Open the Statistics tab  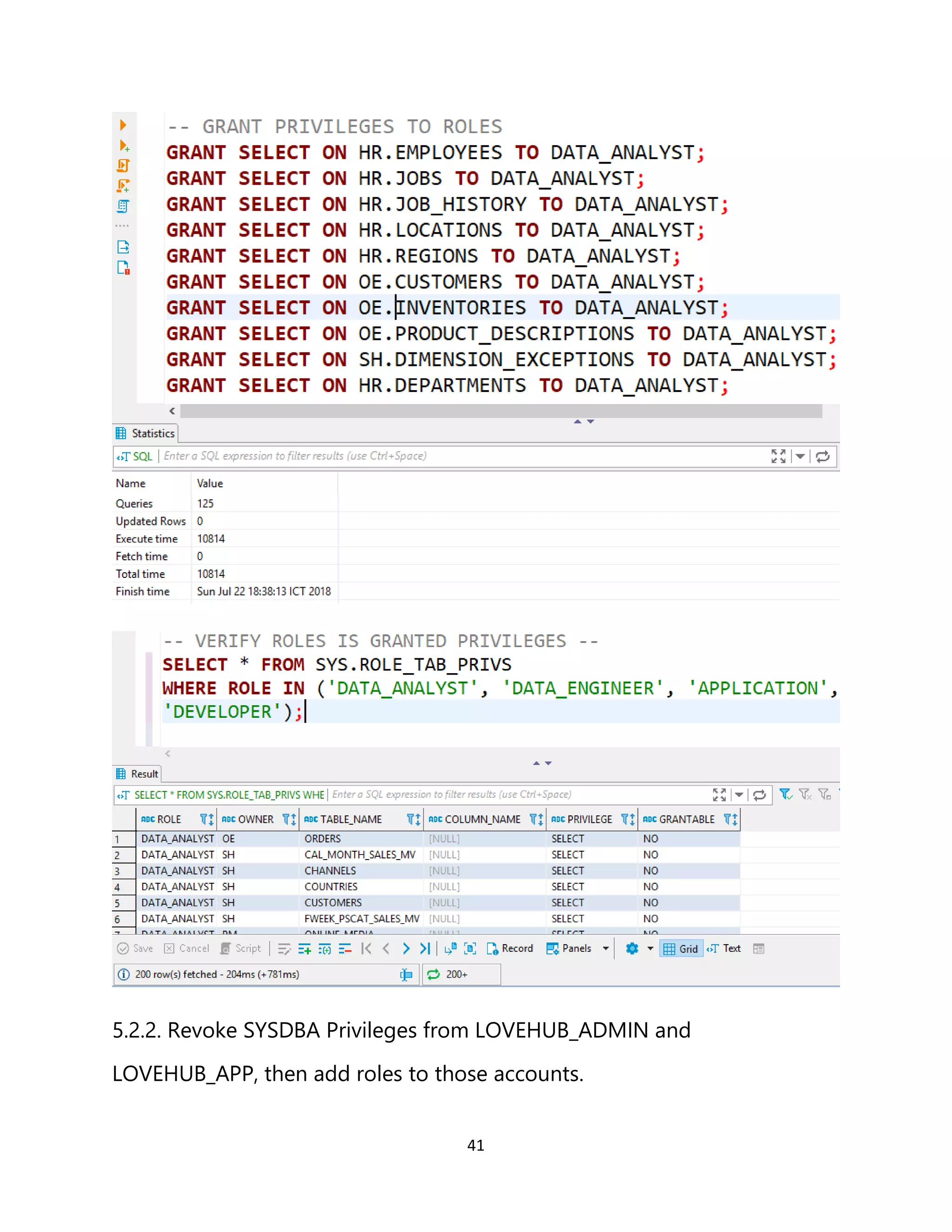145,433
